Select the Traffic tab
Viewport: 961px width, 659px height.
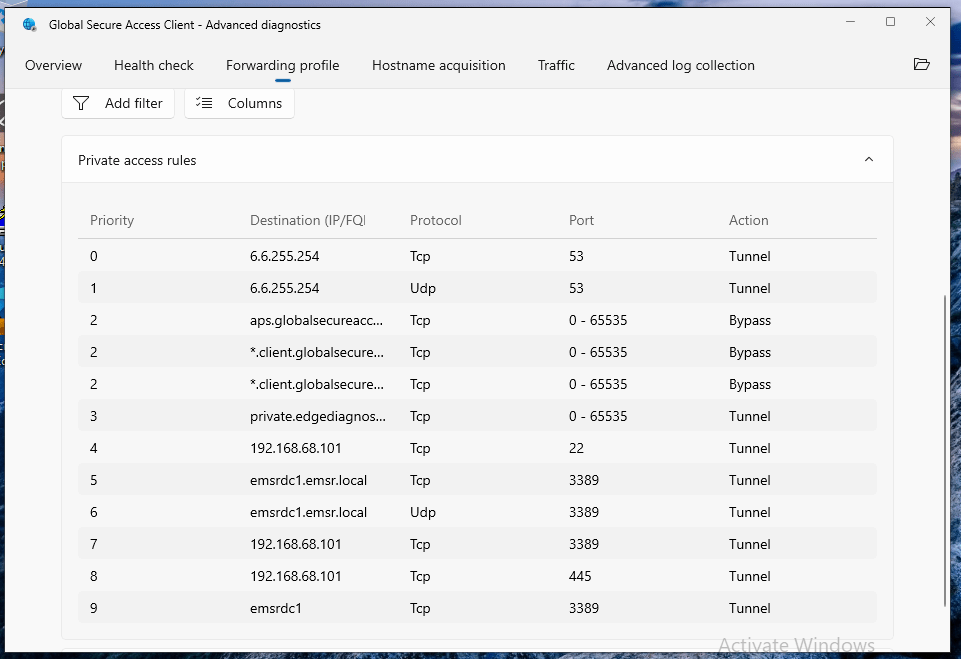point(556,66)
